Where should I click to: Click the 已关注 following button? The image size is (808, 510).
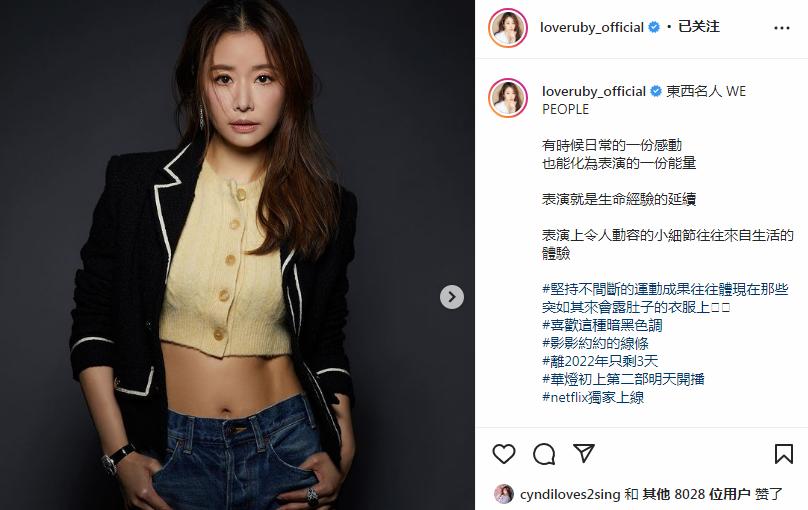[699, 27]
